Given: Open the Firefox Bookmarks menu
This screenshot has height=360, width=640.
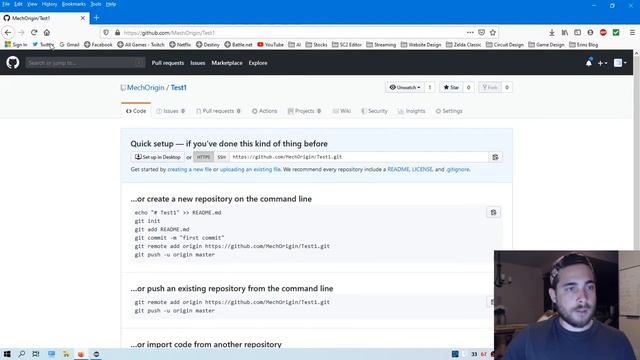Looking at the screenshot, I should [74, 4].
